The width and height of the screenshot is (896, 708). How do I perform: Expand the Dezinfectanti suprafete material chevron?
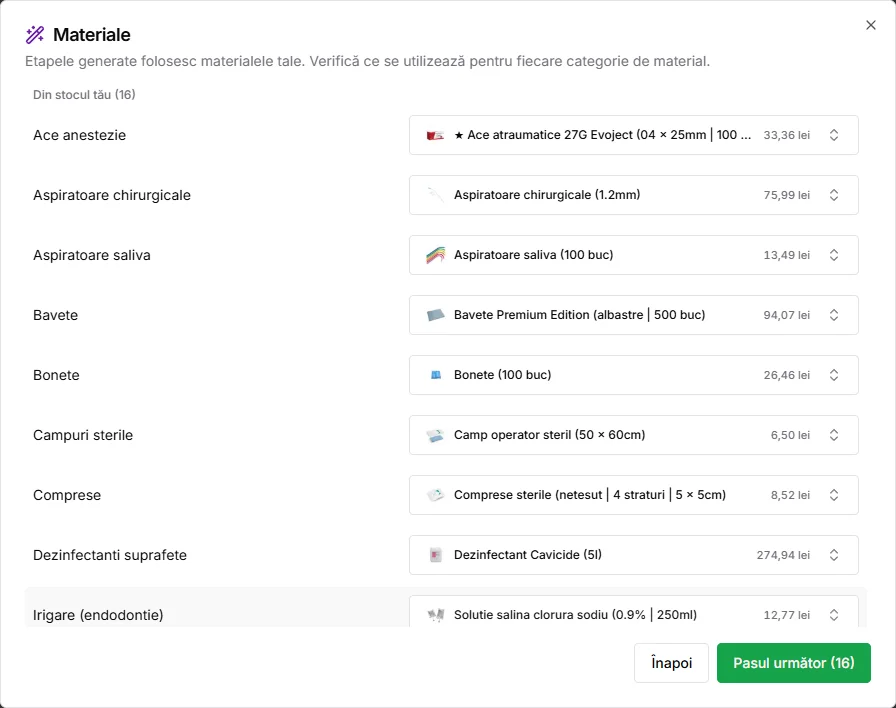coord(834,555)
